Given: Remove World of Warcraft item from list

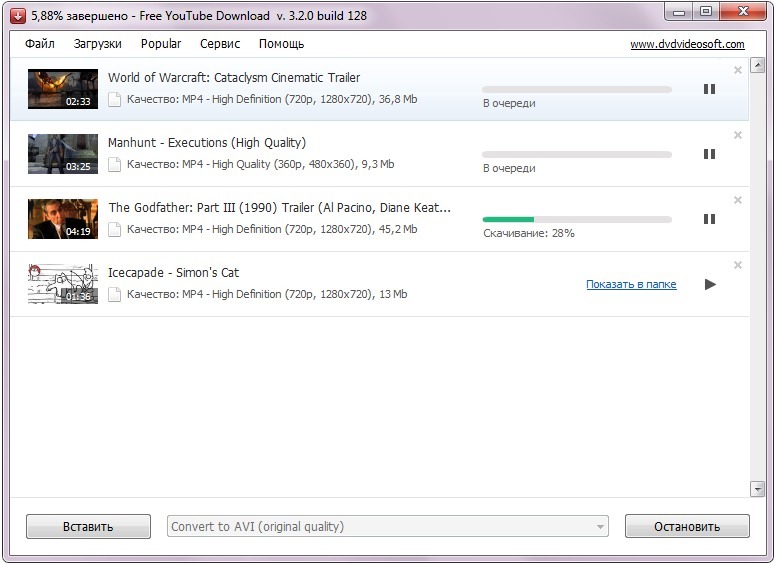Looking at the screenshot, I should click(x=737, y=70).
